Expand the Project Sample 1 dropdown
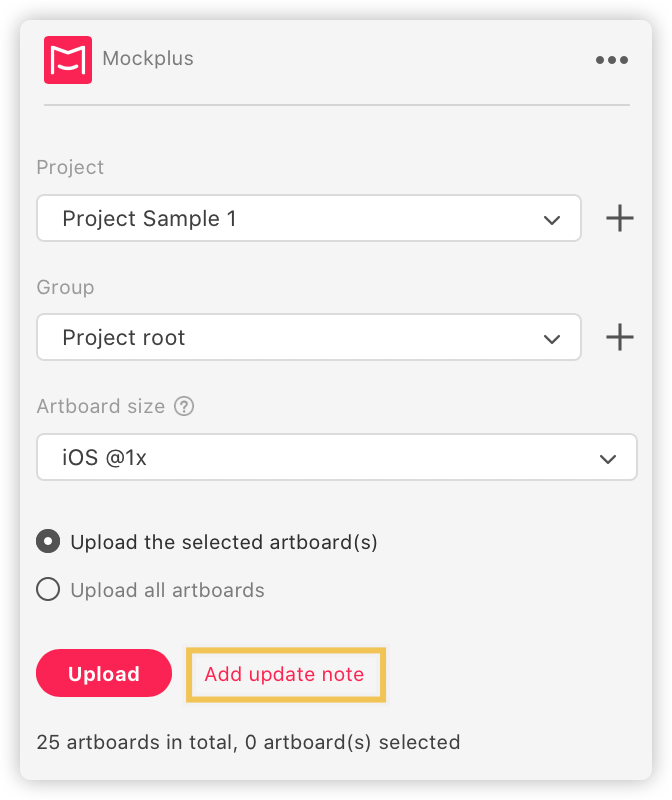The height and width of the screenshot is (800, 672). 309,218
